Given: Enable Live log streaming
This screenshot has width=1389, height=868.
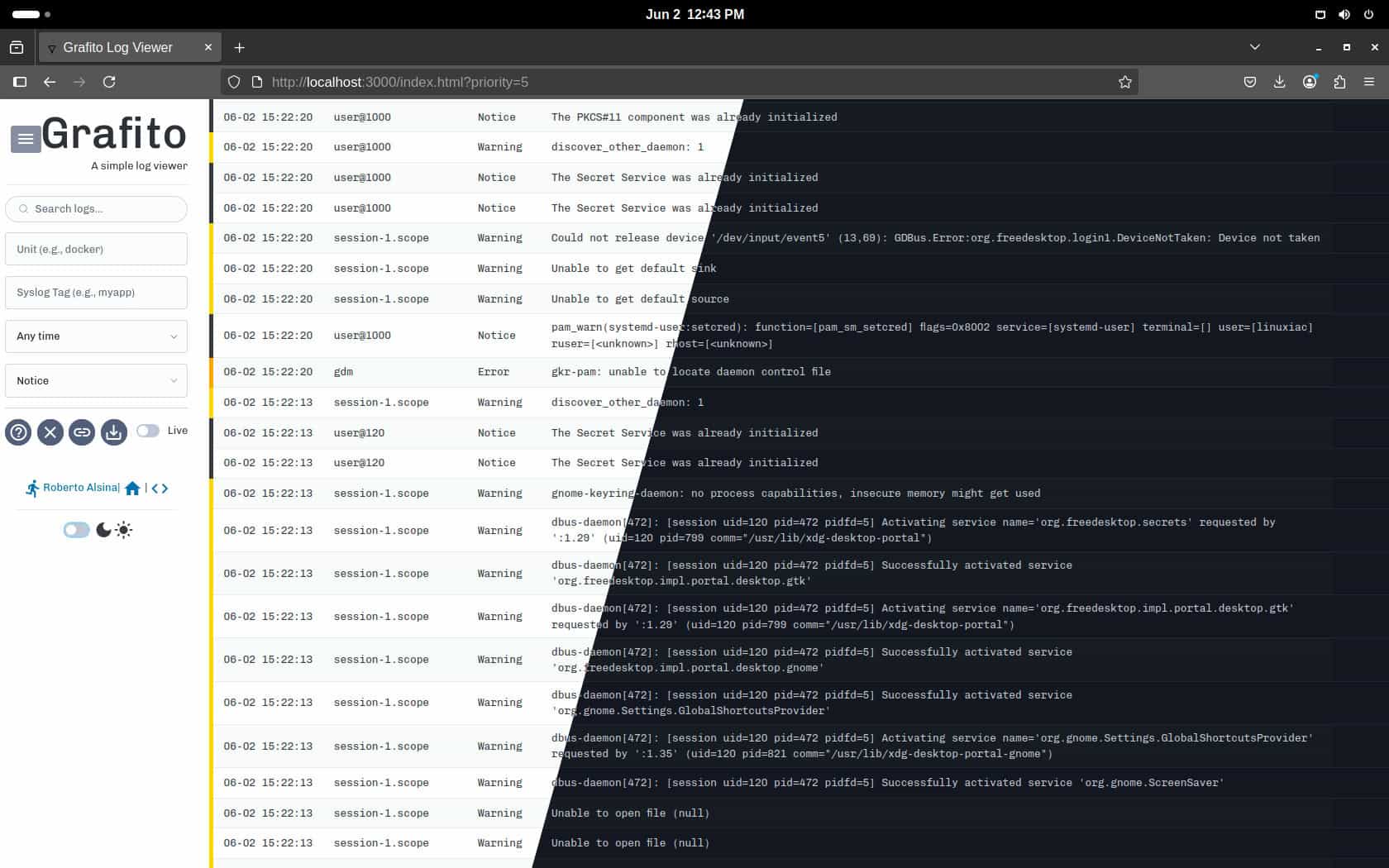Looking at the screenshot, I should click(x=148, y=431).
